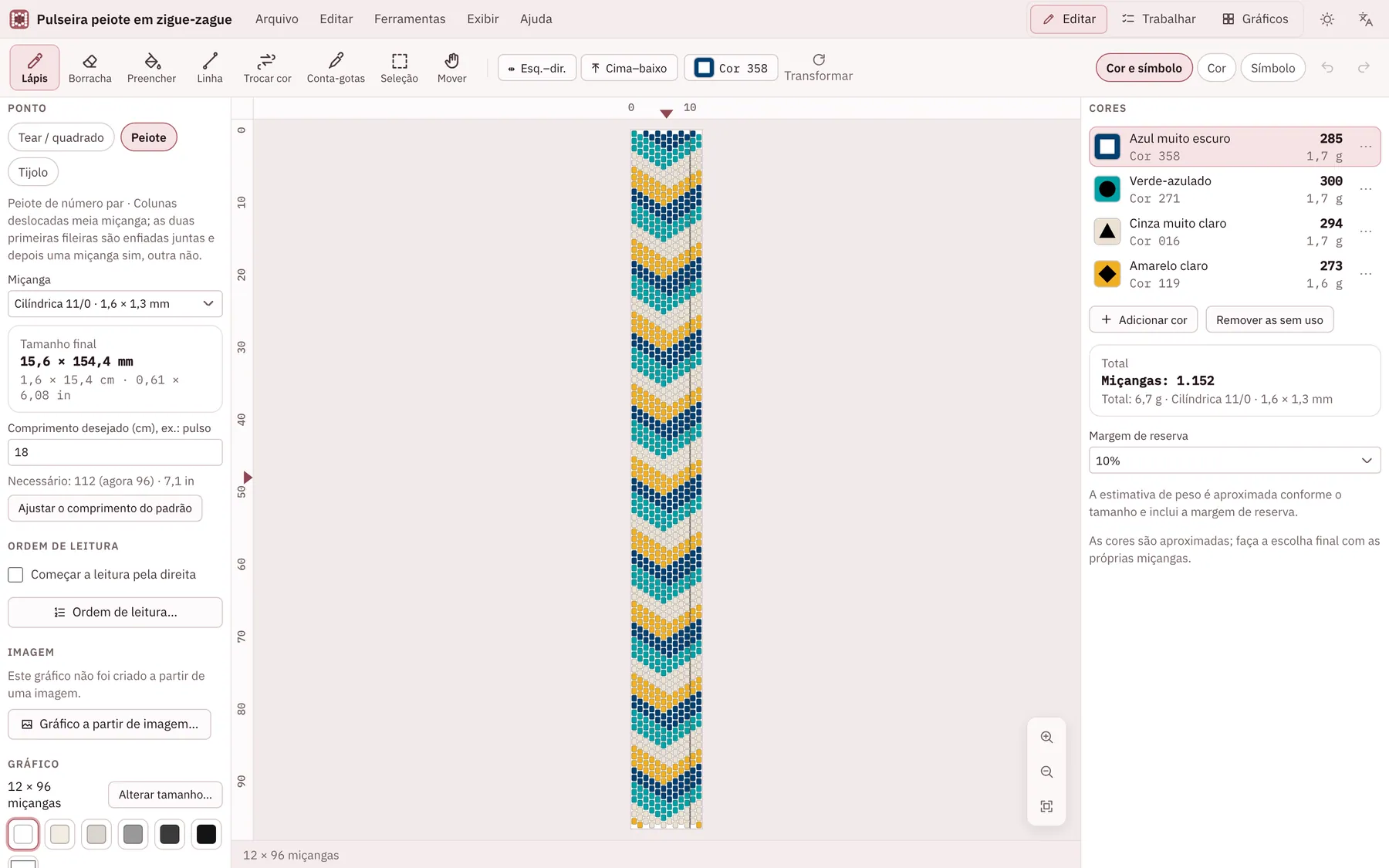The height and width of the screenshot is (868, 1389).
Task: Click the Transformar rotate icon
Action: click(x=819, y=59)
